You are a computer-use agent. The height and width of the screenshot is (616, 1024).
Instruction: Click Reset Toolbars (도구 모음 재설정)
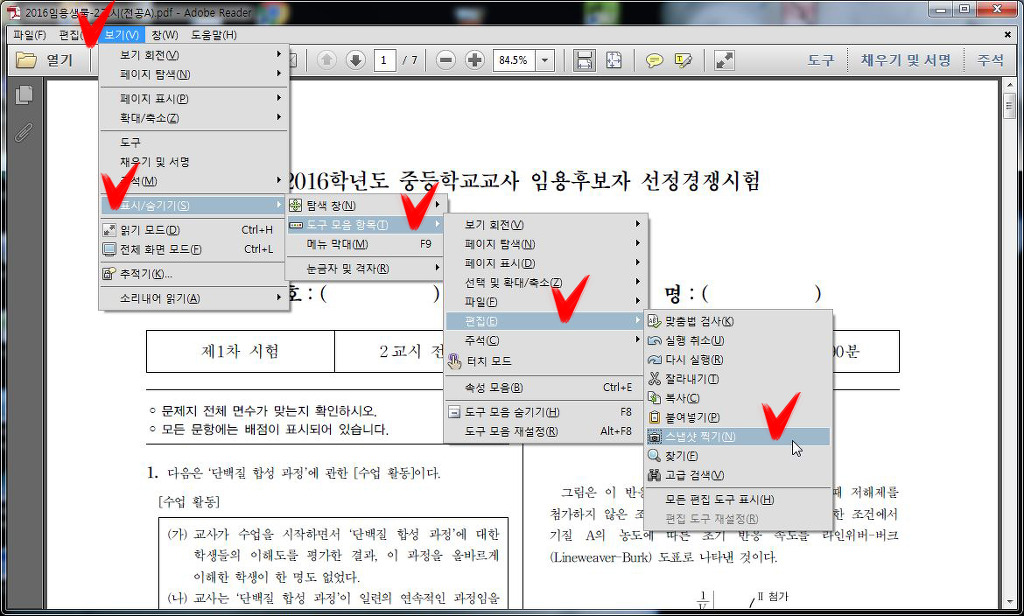(x=545, y=432)
